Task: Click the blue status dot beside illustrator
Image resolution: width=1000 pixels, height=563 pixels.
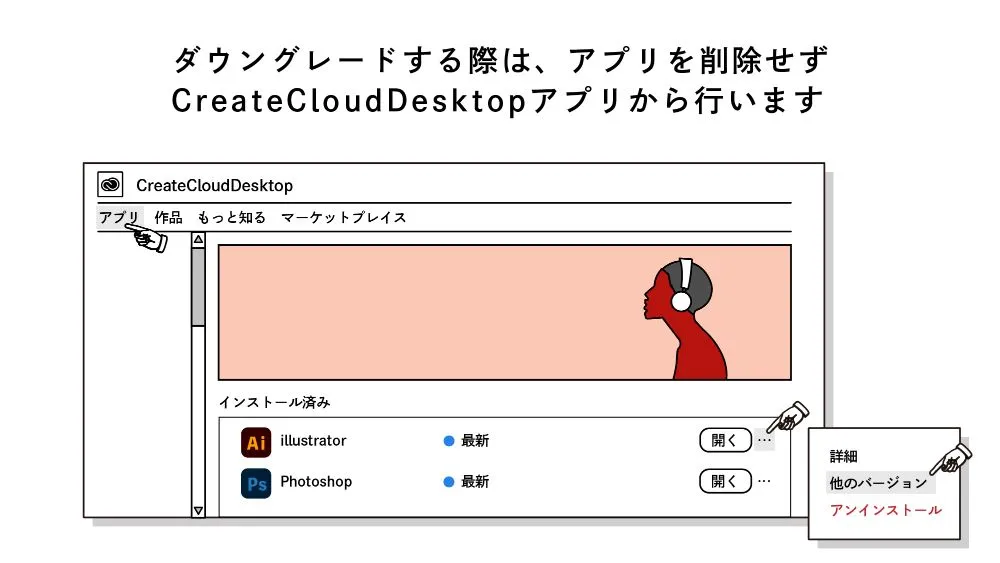Action: click(x=449, y=441)
